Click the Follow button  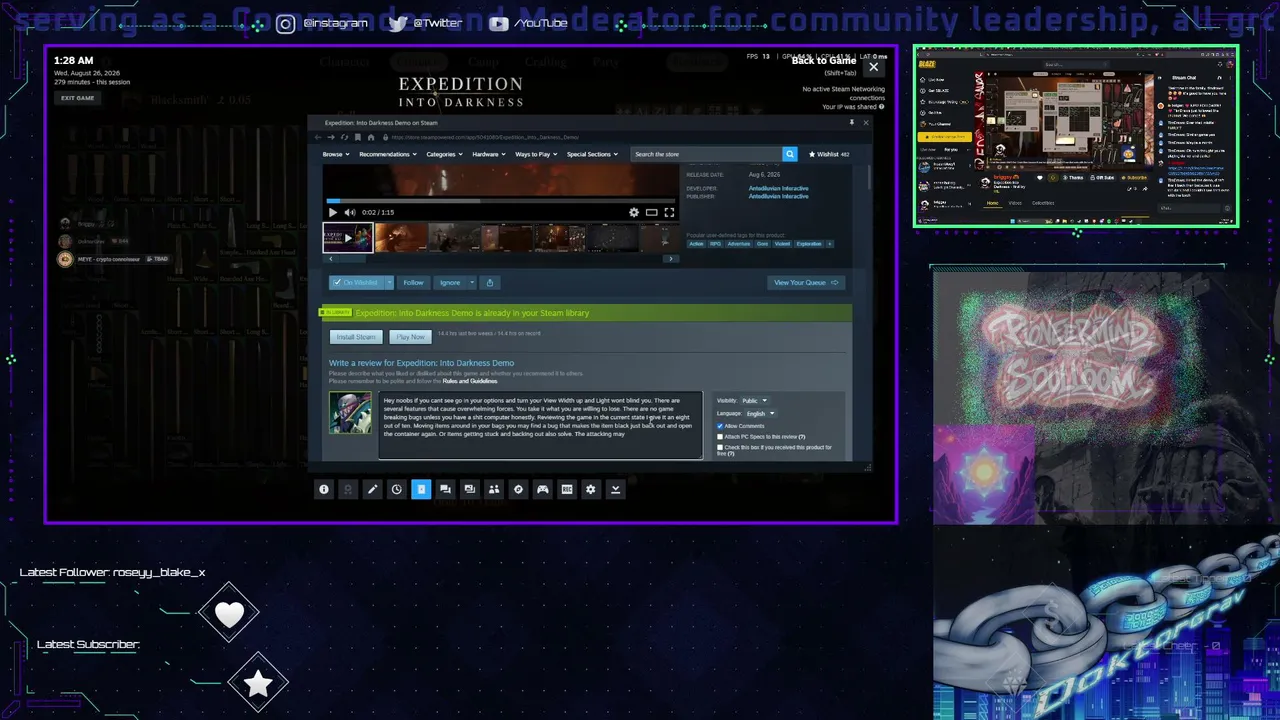tap(413, 282)
